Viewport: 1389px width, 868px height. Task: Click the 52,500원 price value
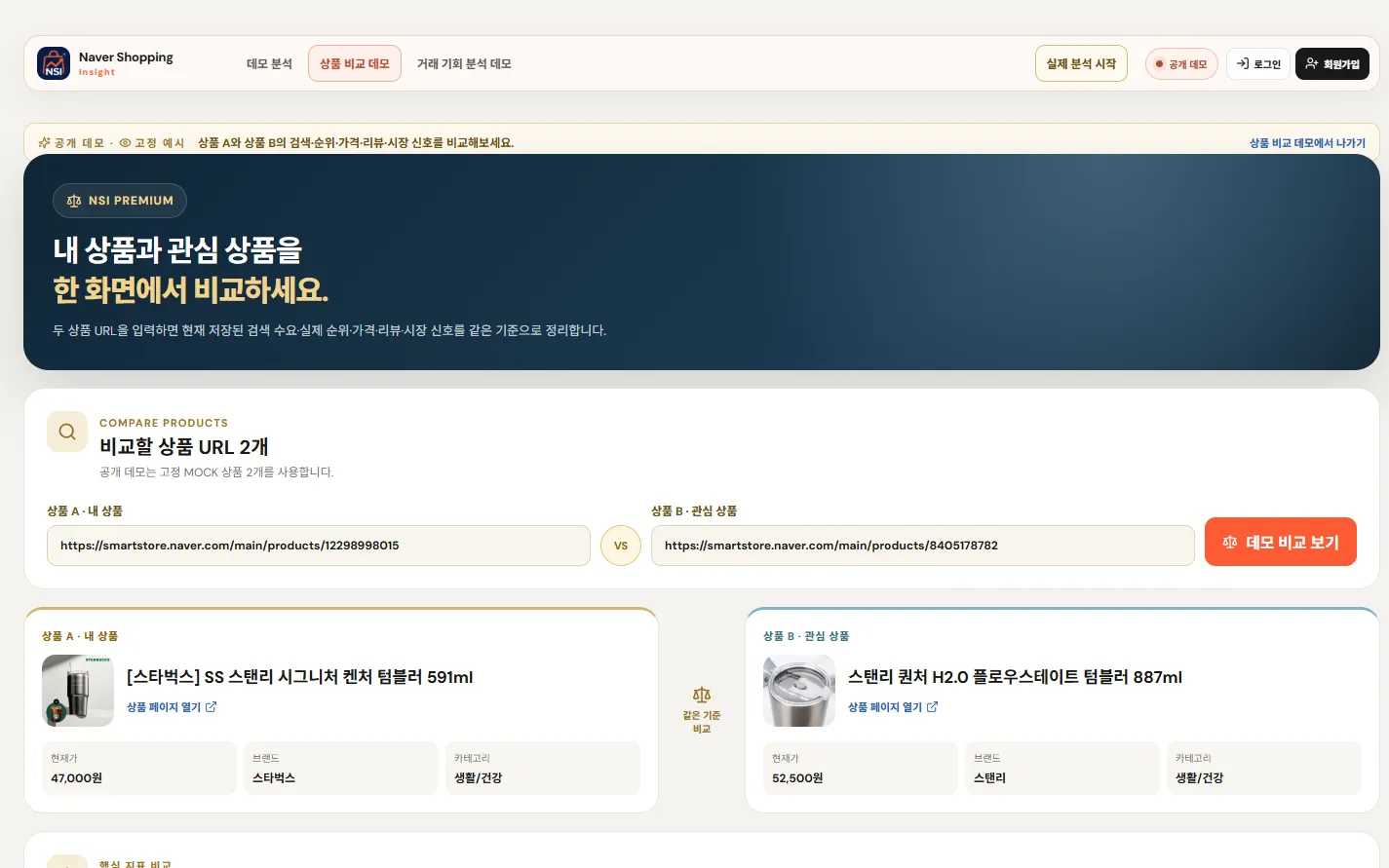797,778
